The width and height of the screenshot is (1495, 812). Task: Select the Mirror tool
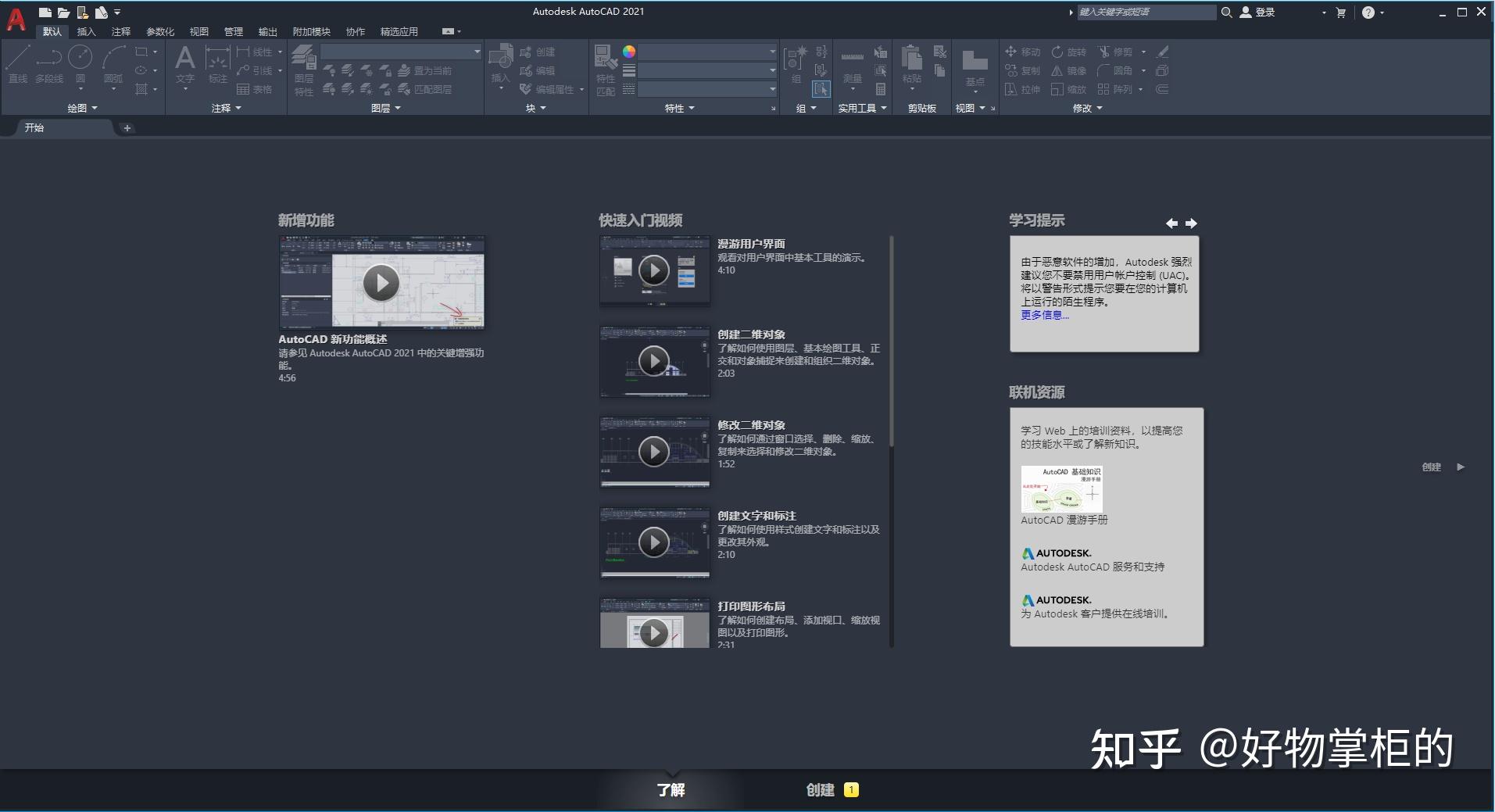(1069, 70)
